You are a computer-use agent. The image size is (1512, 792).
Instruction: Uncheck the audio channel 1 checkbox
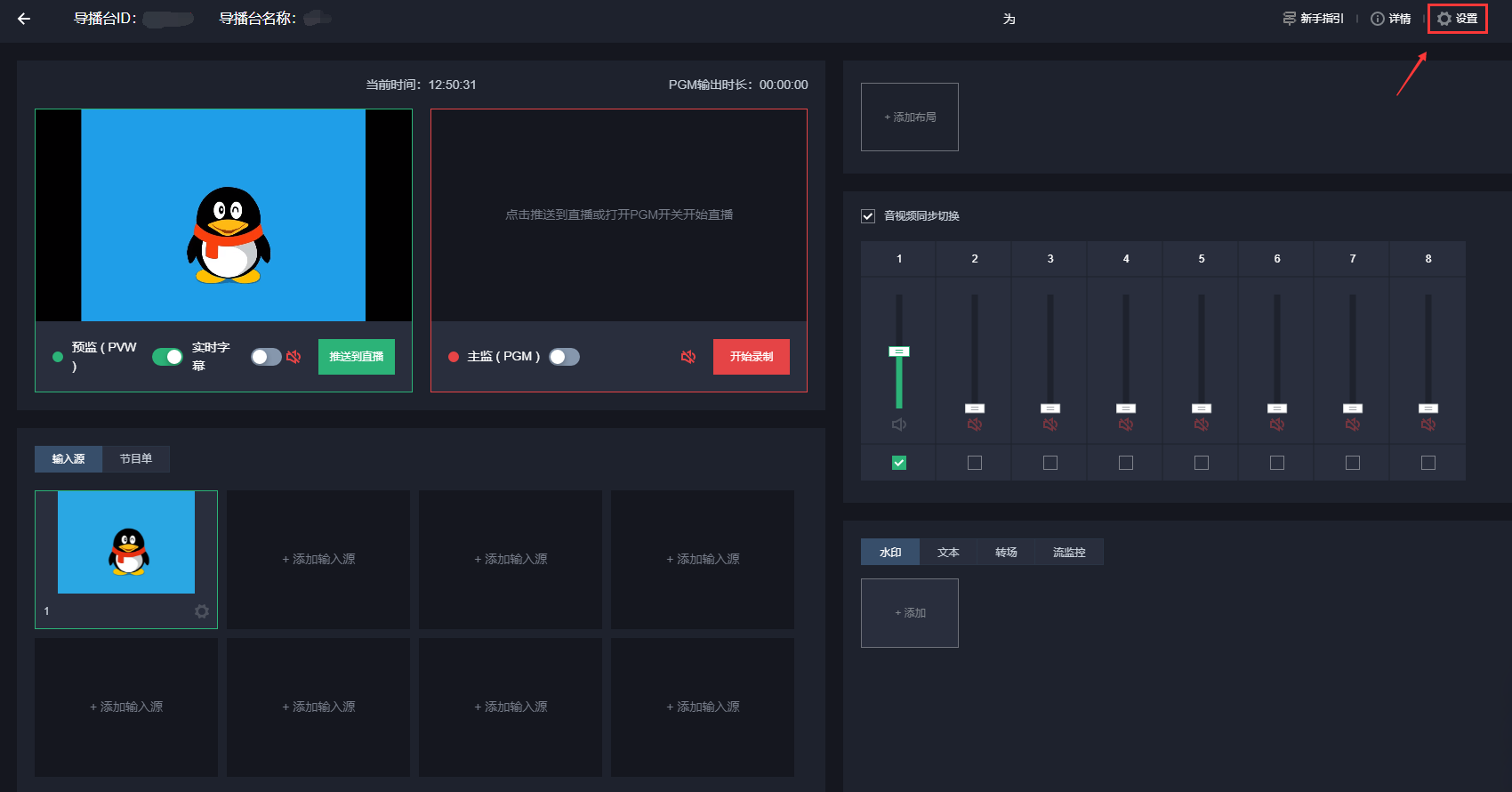coord(899,463)
